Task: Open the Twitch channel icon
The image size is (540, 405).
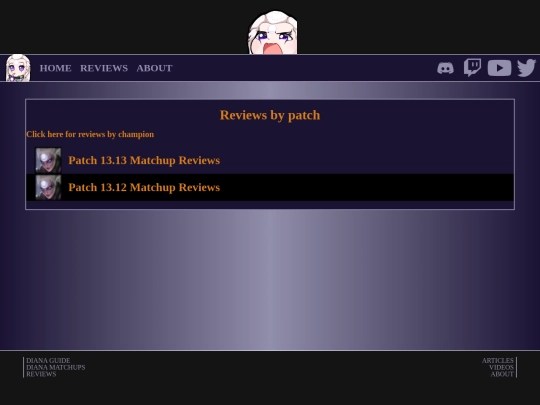Action: click(x=472, y=68)
